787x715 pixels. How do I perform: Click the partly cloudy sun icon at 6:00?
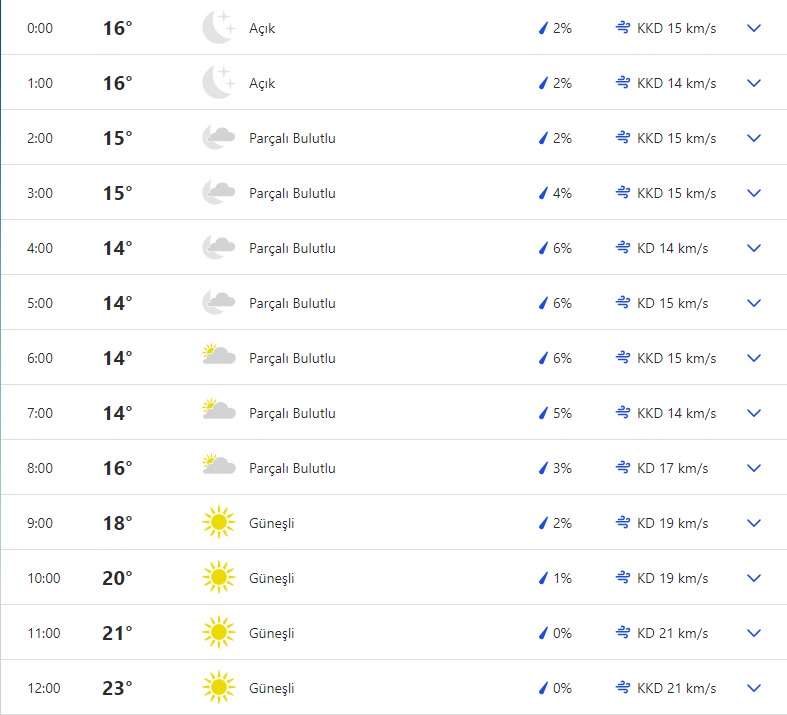(218, 357)
